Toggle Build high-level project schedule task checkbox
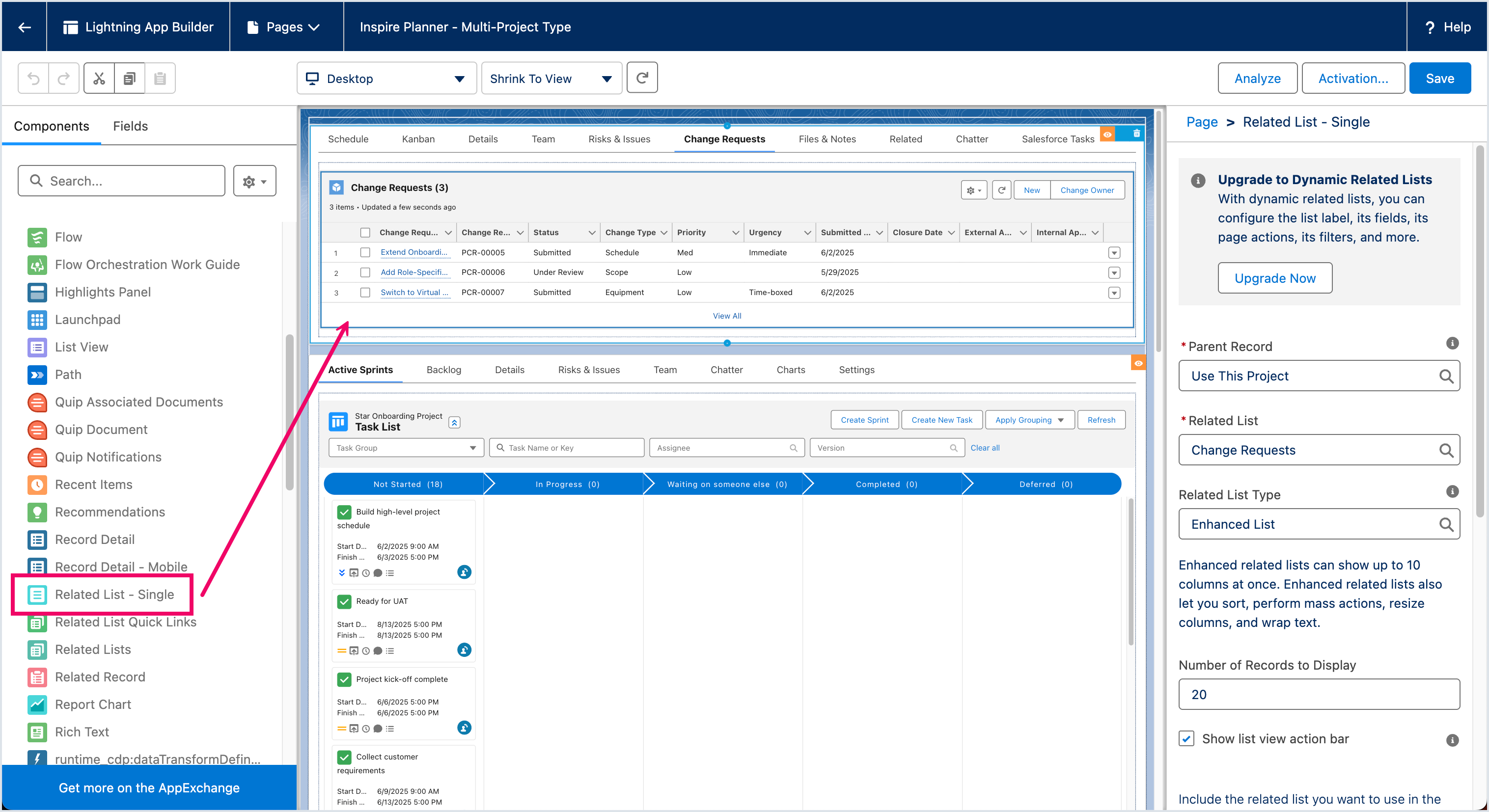Image resolution: width=1489 pixels, height=812 pixels. pyautogui.click(x=344, y=512)
